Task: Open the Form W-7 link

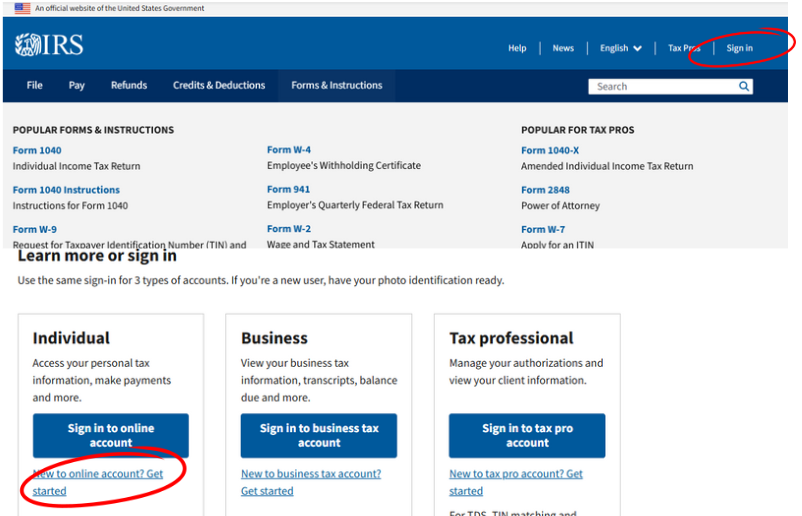Action: click(543, 229)
